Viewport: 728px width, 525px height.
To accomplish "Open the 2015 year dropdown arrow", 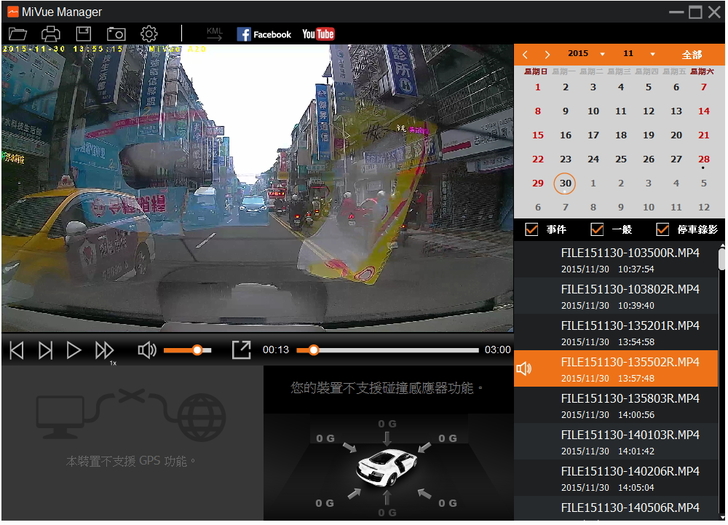I will [599, 54].
